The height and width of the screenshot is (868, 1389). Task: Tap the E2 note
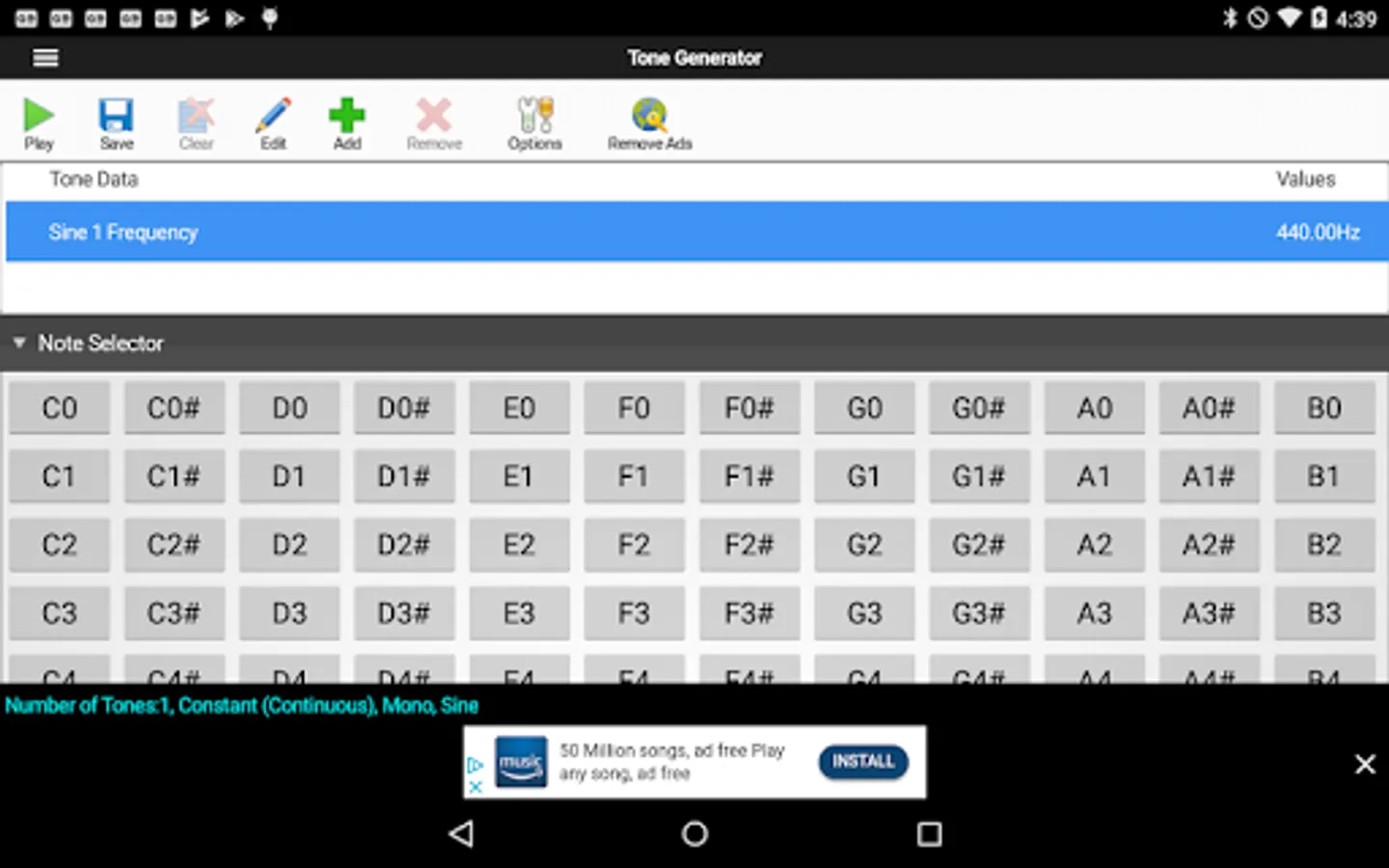[x=519, y=545]
